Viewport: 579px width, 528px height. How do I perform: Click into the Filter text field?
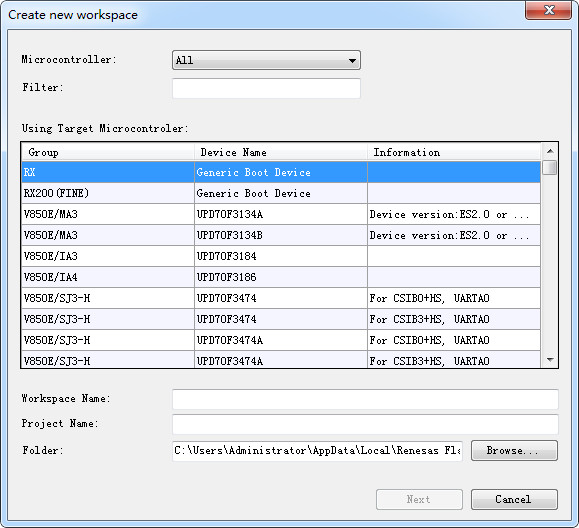[266, 88]
